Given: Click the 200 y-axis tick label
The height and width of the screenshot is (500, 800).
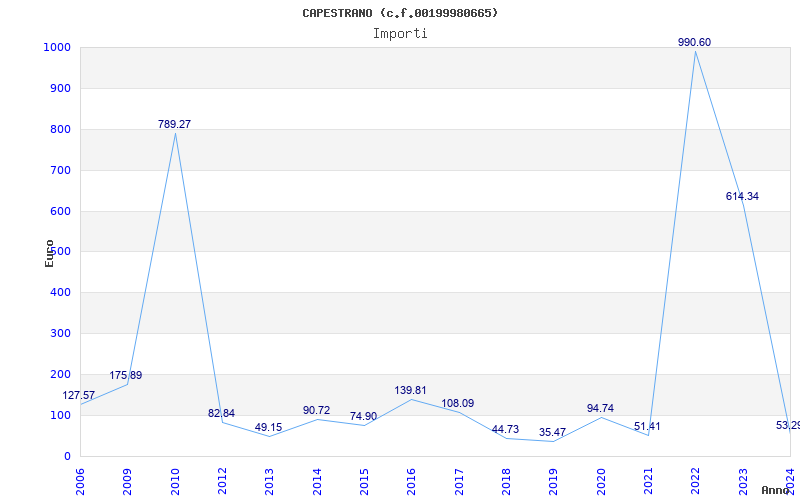Looking at the screenshot, I should 60,374.
